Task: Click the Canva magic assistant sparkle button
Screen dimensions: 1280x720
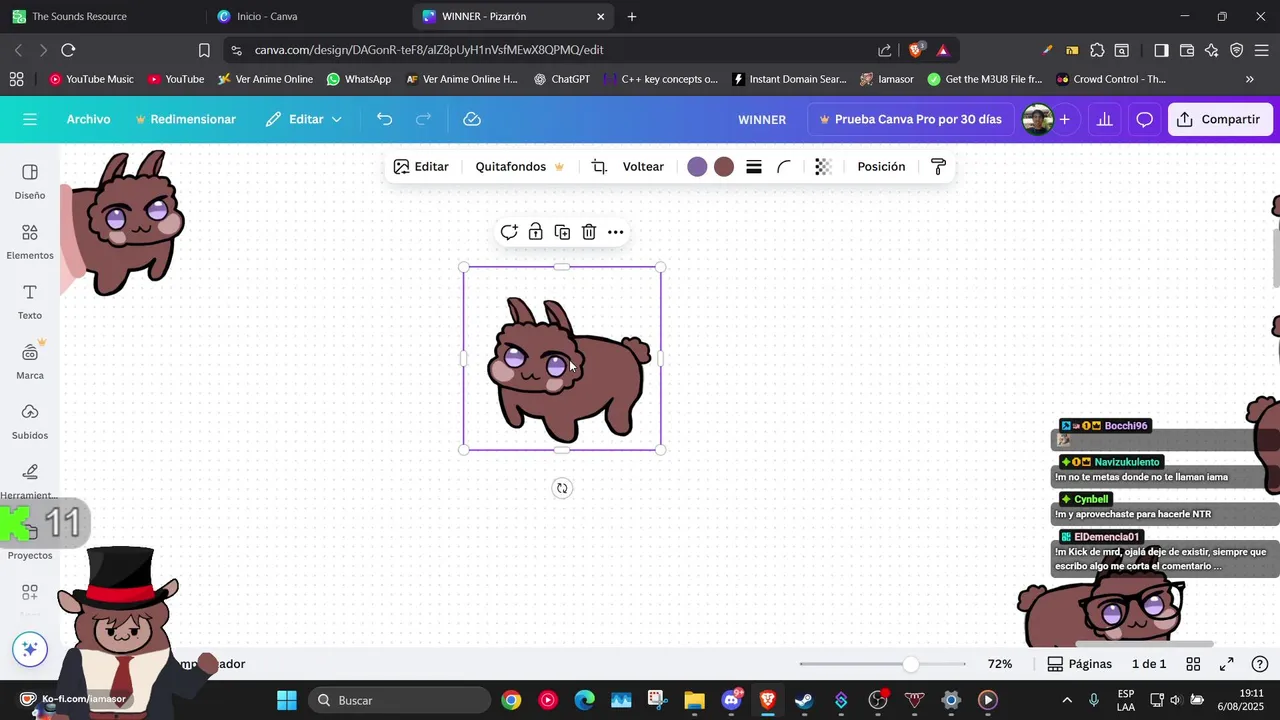Action: pyautogui.click(x=30, y=649)
